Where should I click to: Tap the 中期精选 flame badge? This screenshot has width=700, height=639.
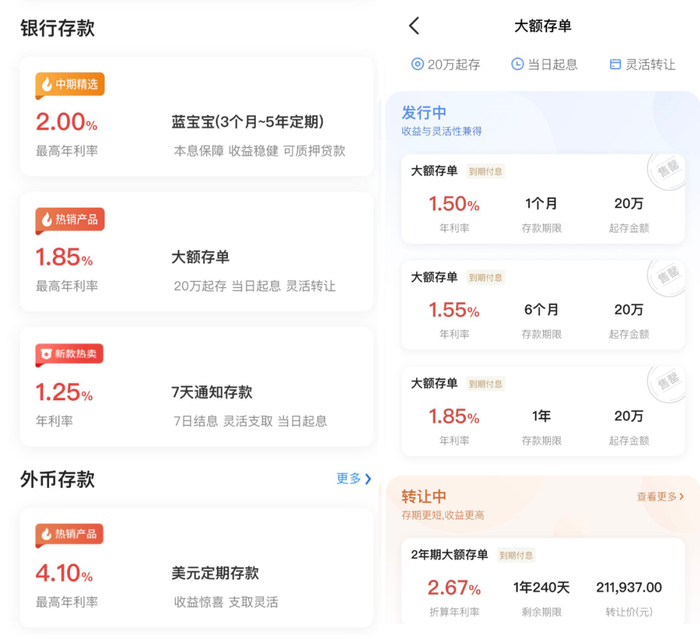point(69,85)
